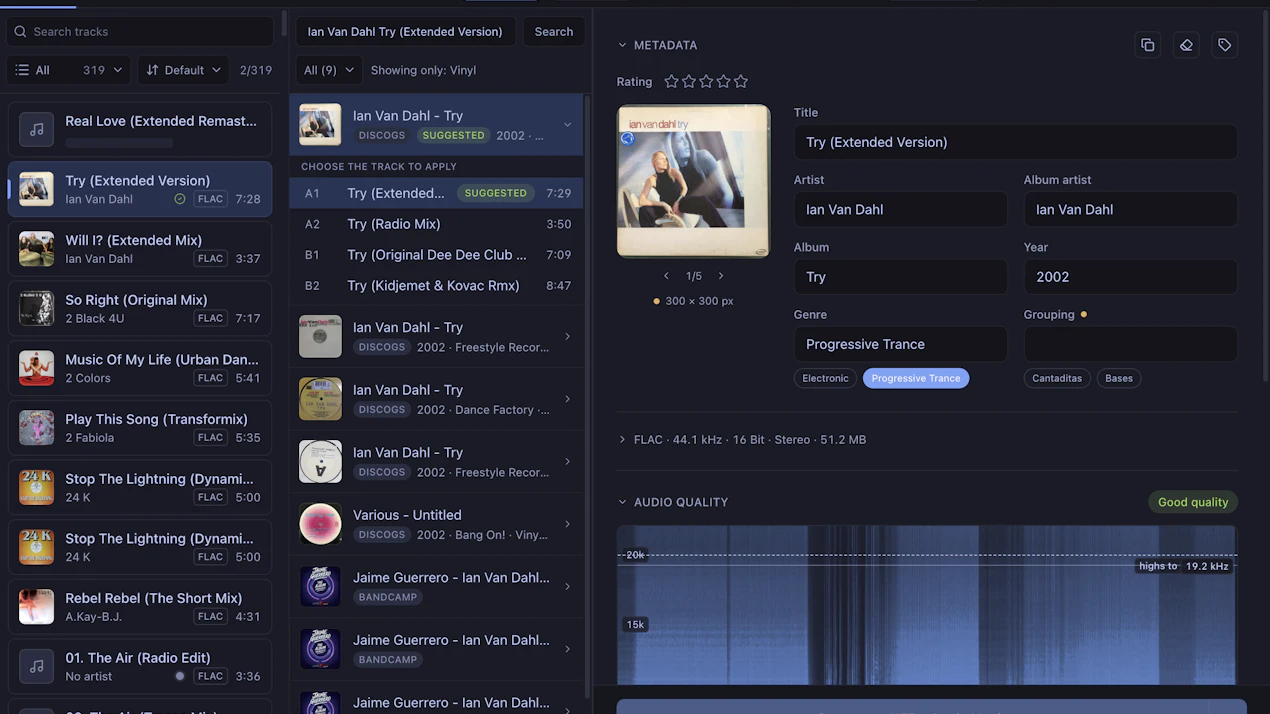Toggle the Bases grouping chip
Viewport: 1270px width, 714px height.
(1119, 378)
